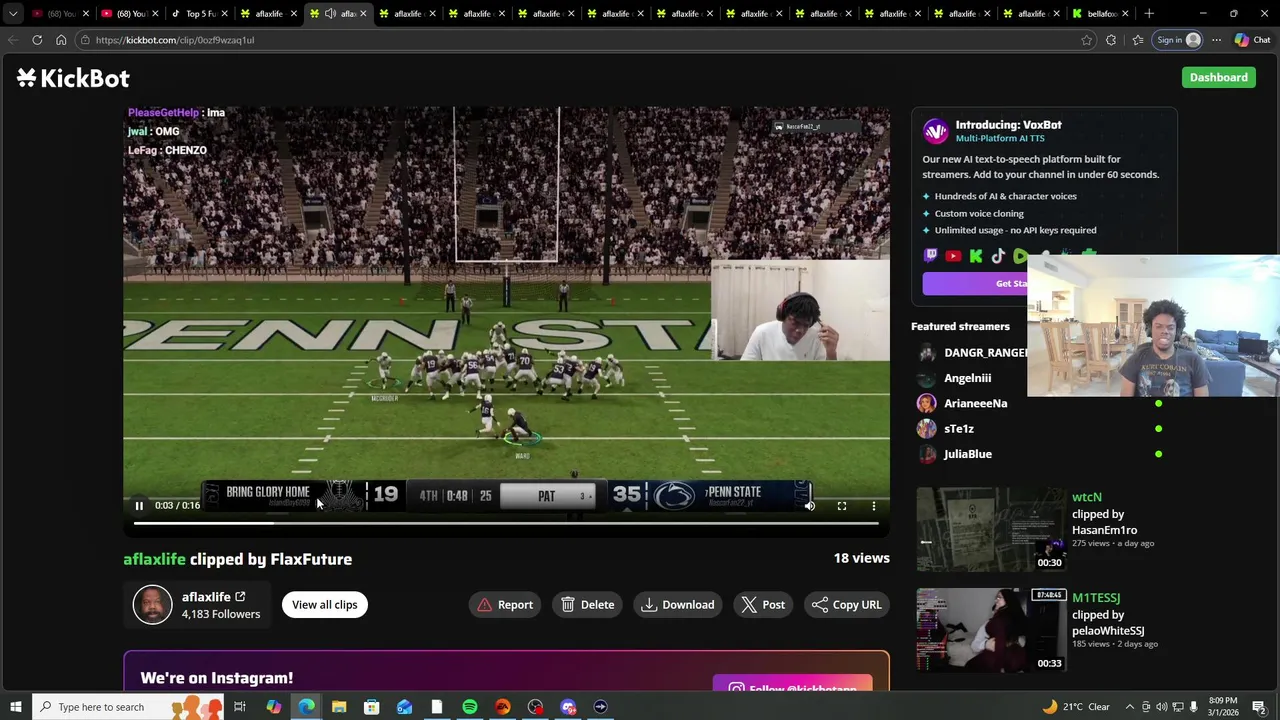Bookmark this page with the star icon
This screenshot has height=720, width=1280.
[1087, 40]
